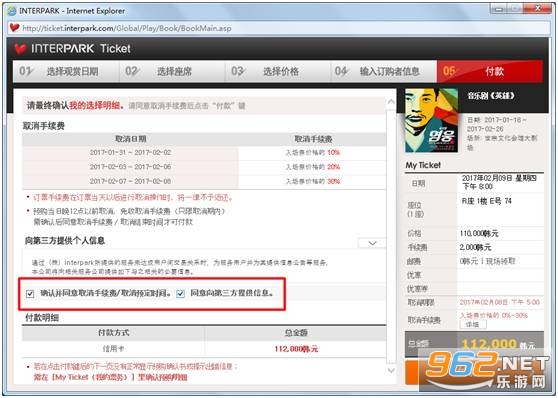This screenshot has width=558, height=398.
Task: Toggle 同意向第三方提供信息 checkbox
Action: tap(180, 293)
